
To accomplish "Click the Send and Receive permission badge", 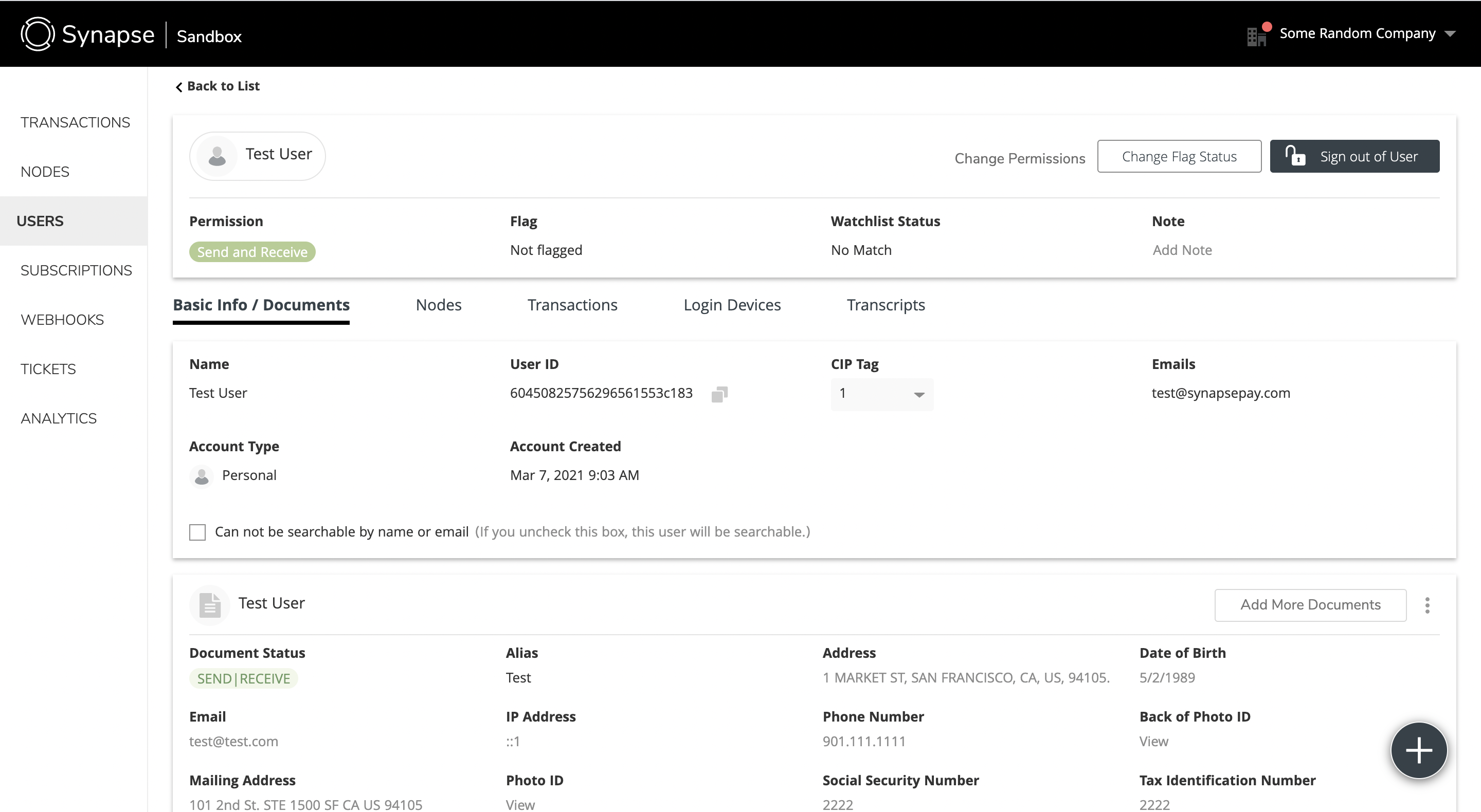I will pos(252,252).
